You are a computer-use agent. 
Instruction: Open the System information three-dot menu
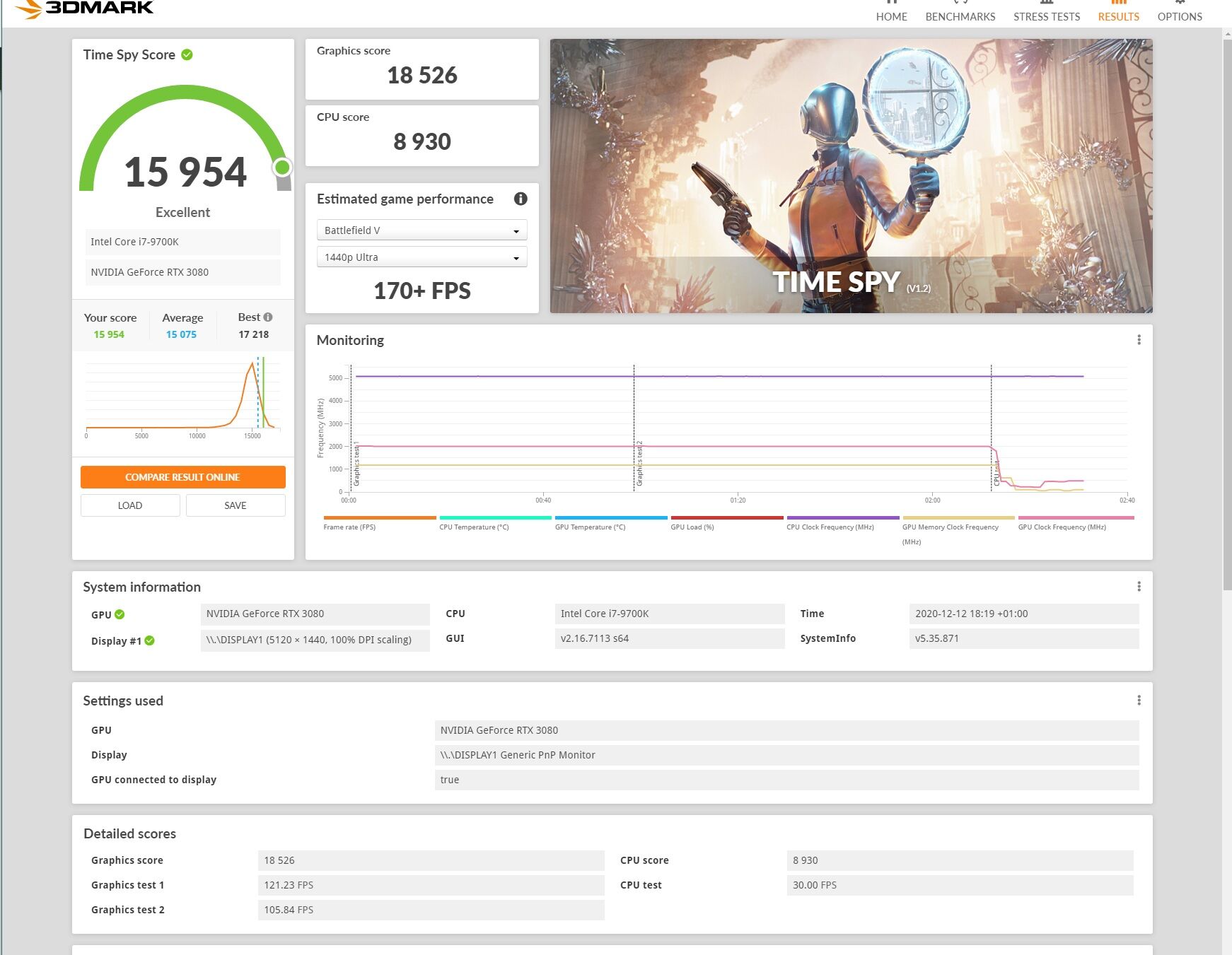tap(1139, 587)
